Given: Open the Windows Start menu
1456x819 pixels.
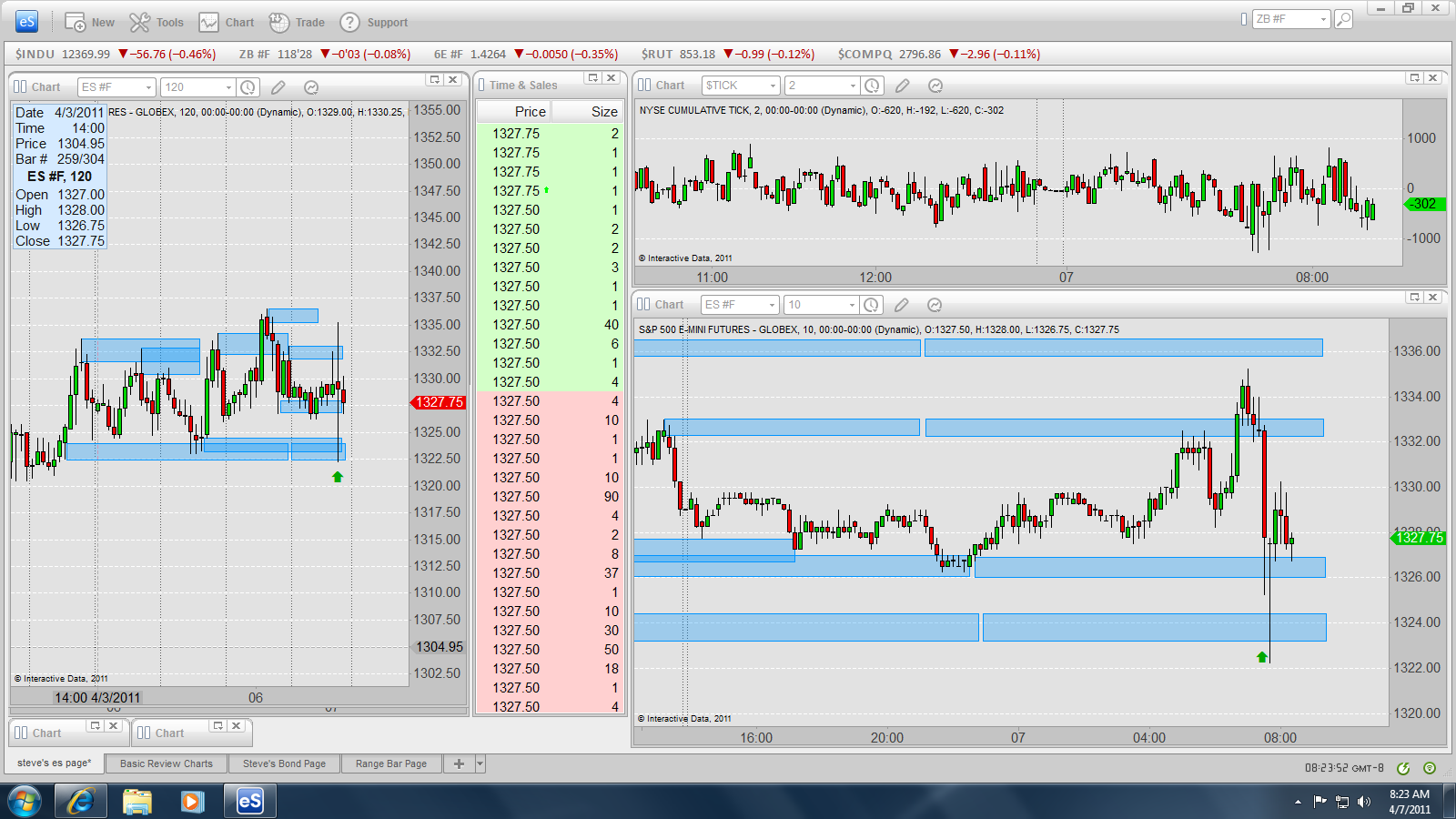Looking at the screenshot, I should [x=25, y=801].
